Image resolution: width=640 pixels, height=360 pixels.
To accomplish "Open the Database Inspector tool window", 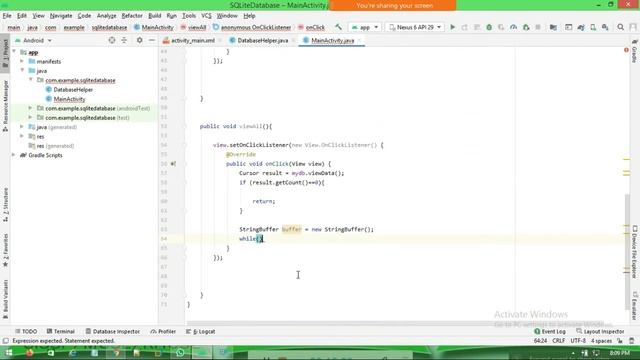I will pyautogui.click(x=113, y=331).
